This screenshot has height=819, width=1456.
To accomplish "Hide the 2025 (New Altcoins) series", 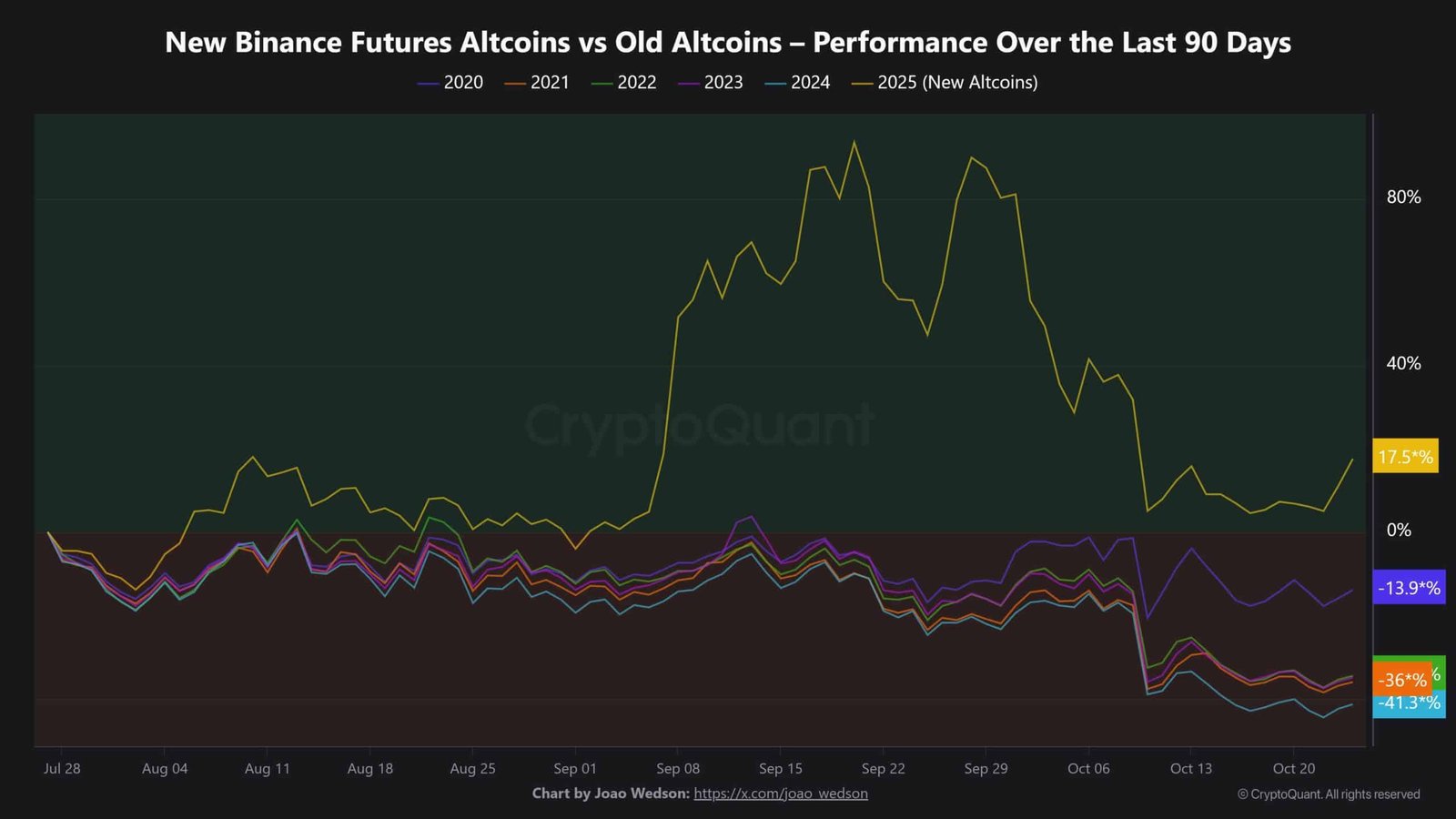I will coord(945,83).
